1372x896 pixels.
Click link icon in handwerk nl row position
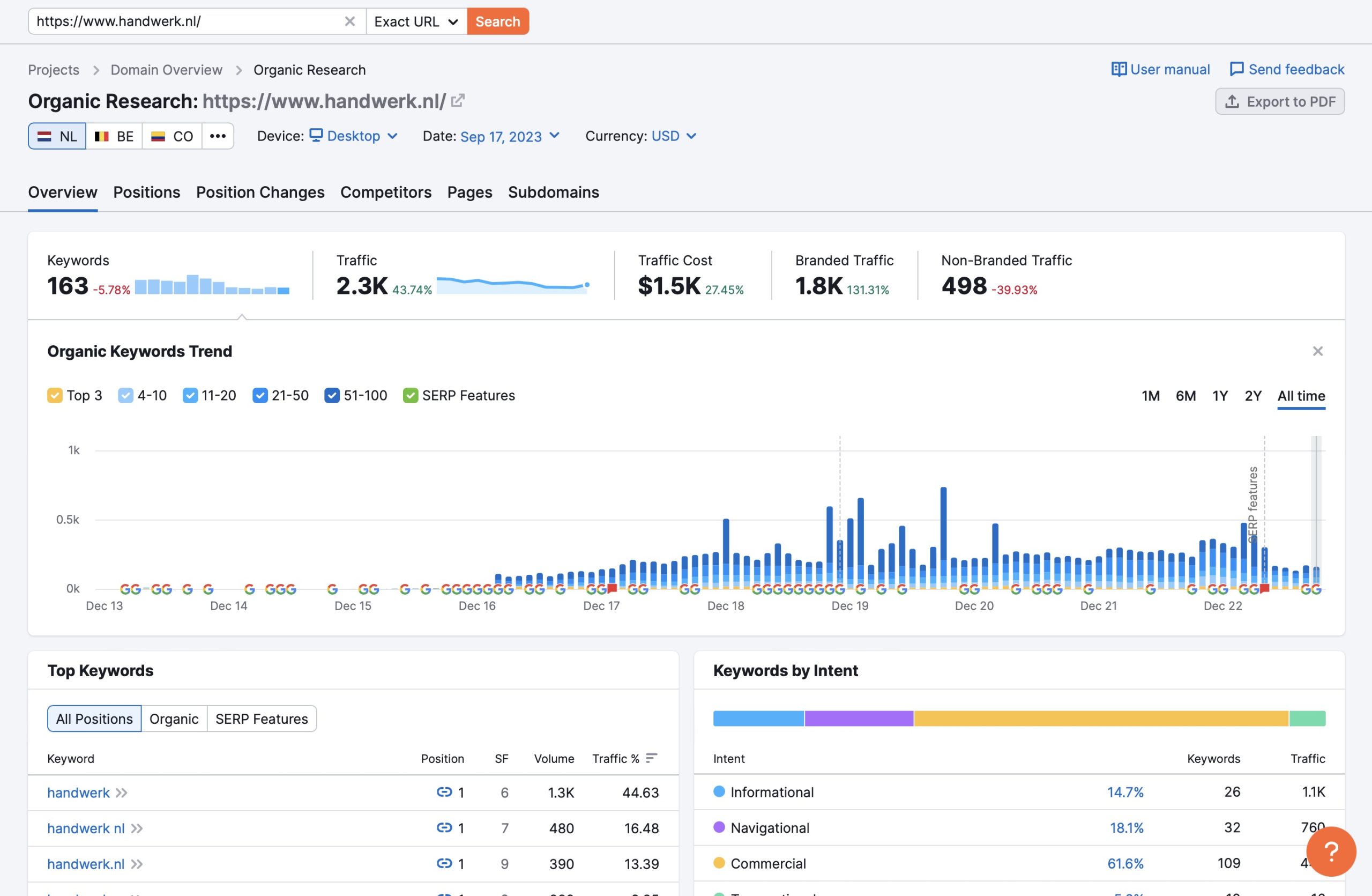[x=444, y=827]
